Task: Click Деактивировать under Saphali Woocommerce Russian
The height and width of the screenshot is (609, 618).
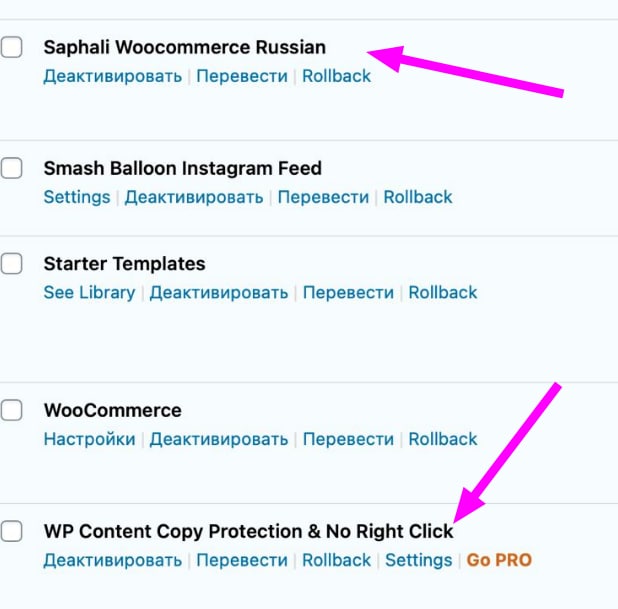Action: tap(112, 76)
